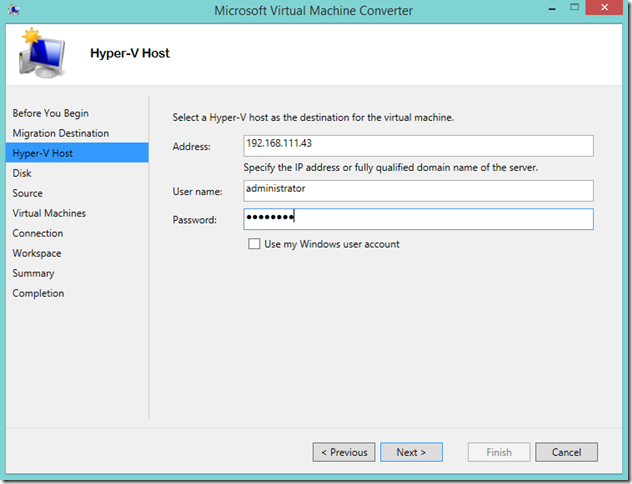Select Virtual Machines step
This screenshot has height=484, width=632.
coord(49,213)
